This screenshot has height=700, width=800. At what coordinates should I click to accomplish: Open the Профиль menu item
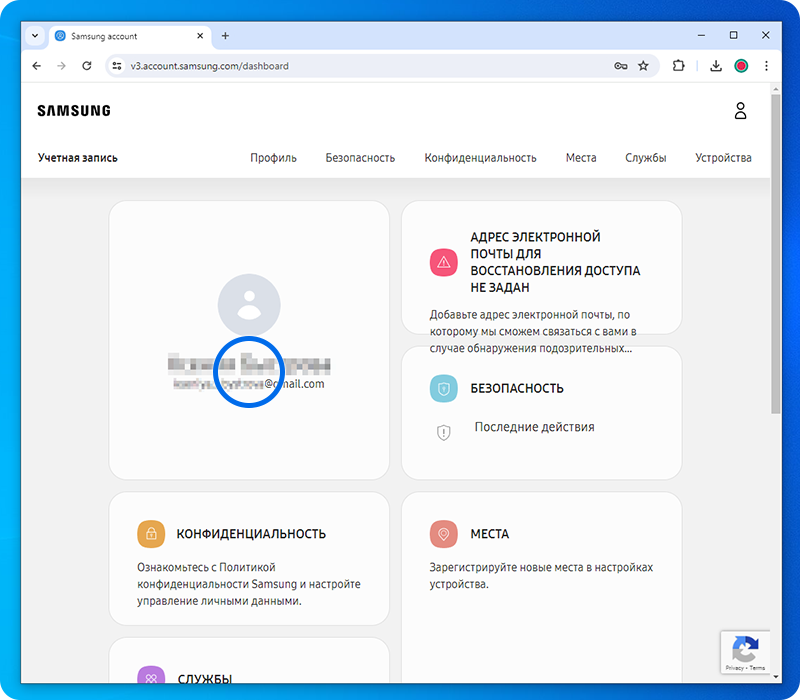point(273,158)
